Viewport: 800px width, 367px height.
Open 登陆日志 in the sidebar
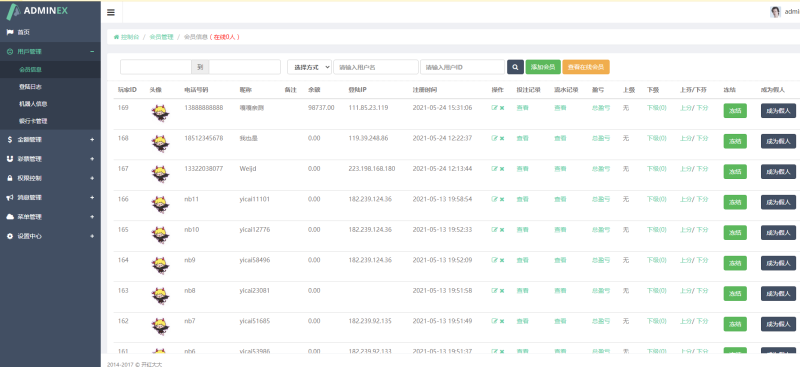point(50,87)
